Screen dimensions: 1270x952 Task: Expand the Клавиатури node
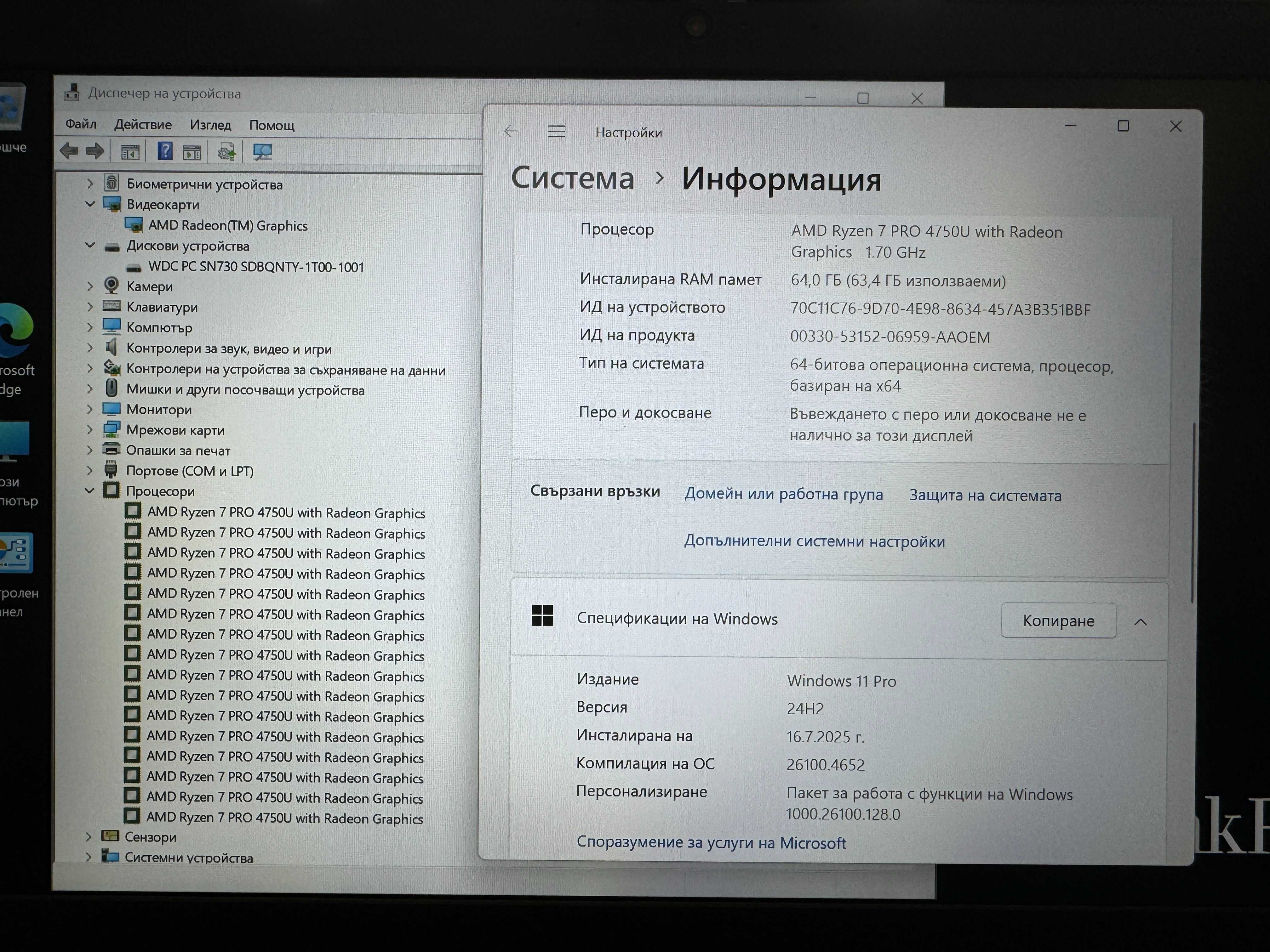click(90, 306)
